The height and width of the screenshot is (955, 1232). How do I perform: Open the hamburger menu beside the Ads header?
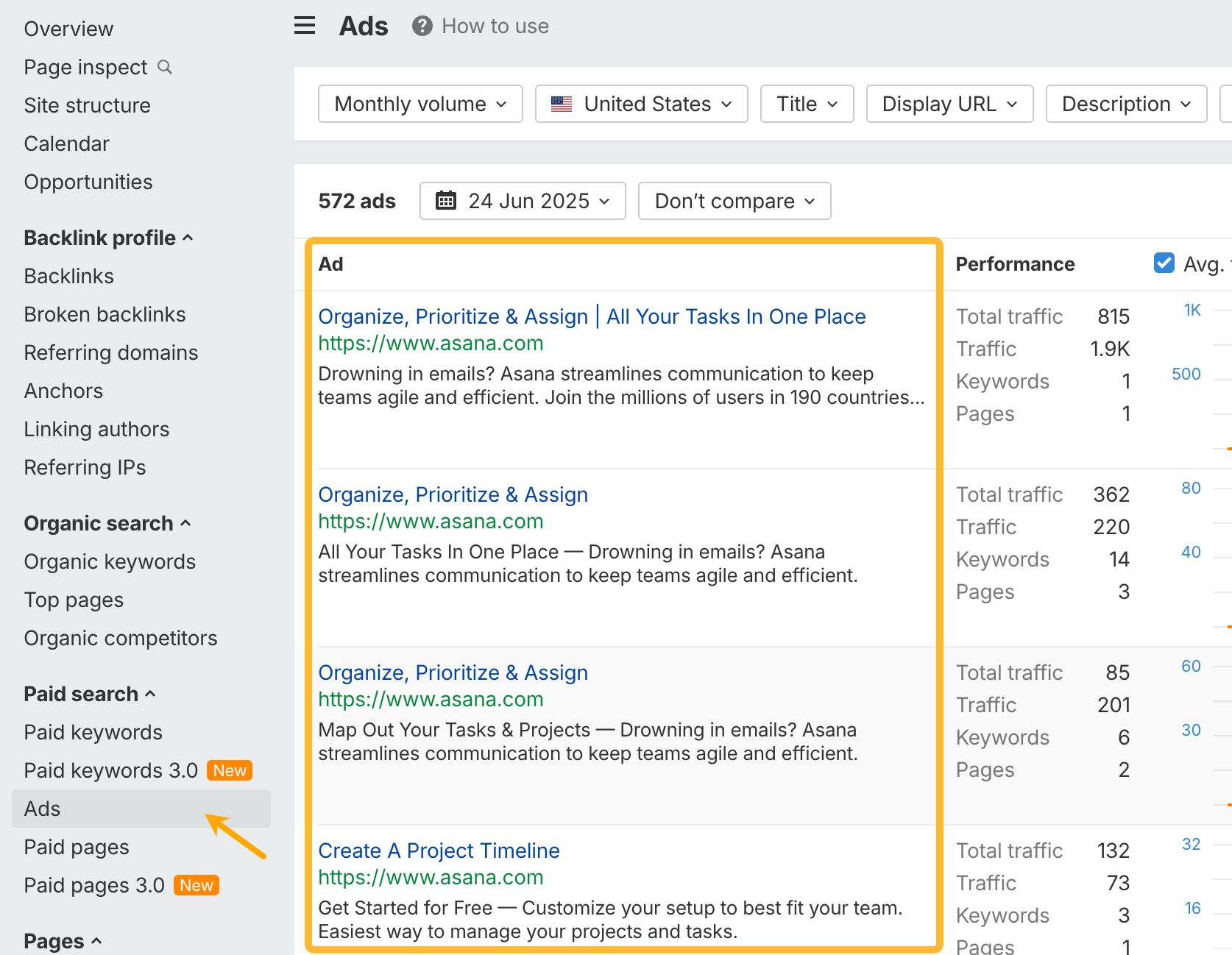coord(304,25)
